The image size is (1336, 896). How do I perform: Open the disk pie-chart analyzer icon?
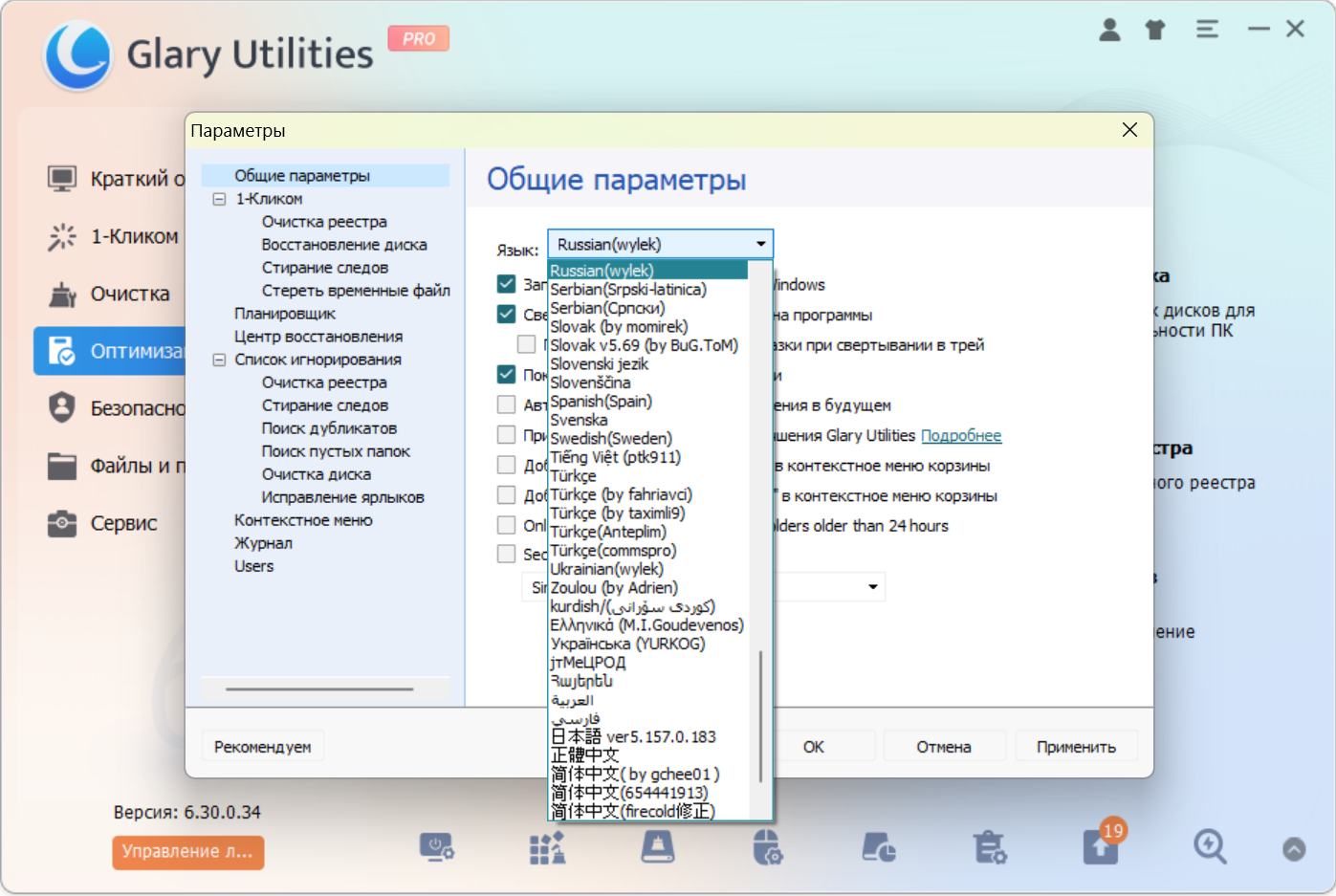pyautogui.click(x=879, y=847)
